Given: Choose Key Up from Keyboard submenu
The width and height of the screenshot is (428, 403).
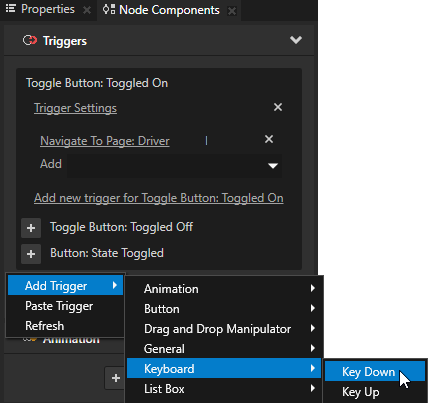Looking at the screenshot, I should 375,392.
